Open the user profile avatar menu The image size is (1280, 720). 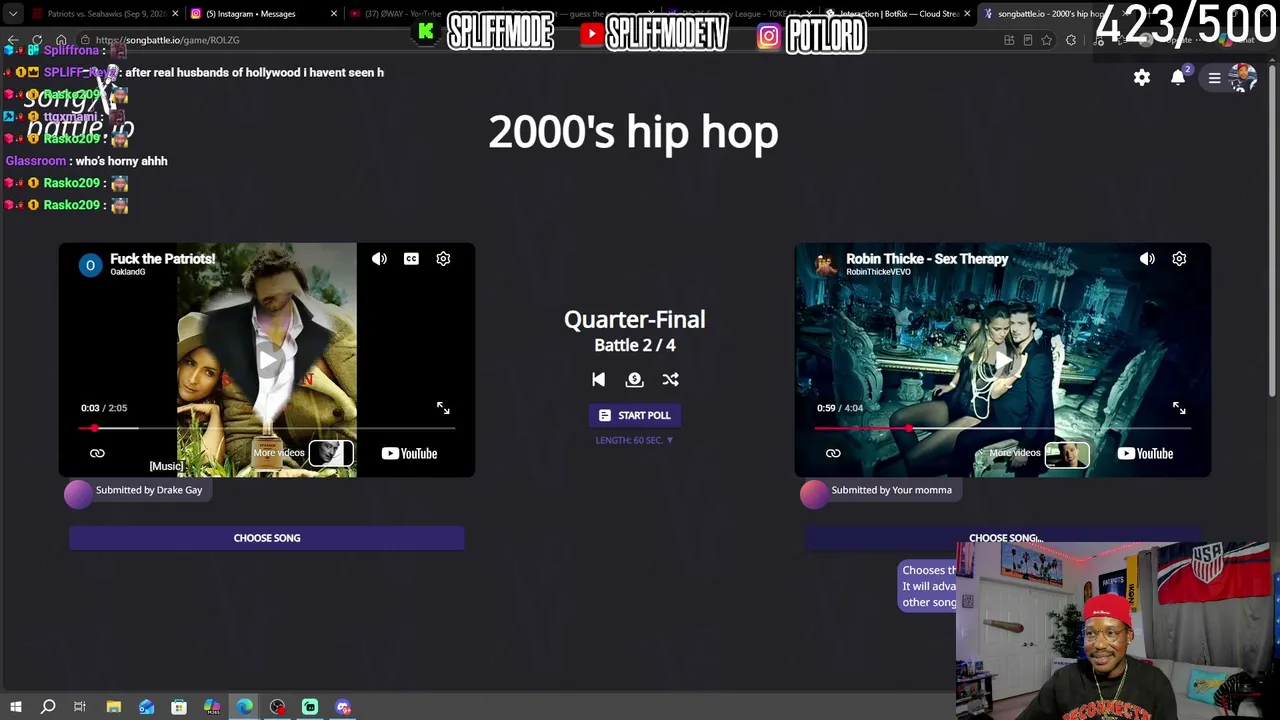[1243, 78]
